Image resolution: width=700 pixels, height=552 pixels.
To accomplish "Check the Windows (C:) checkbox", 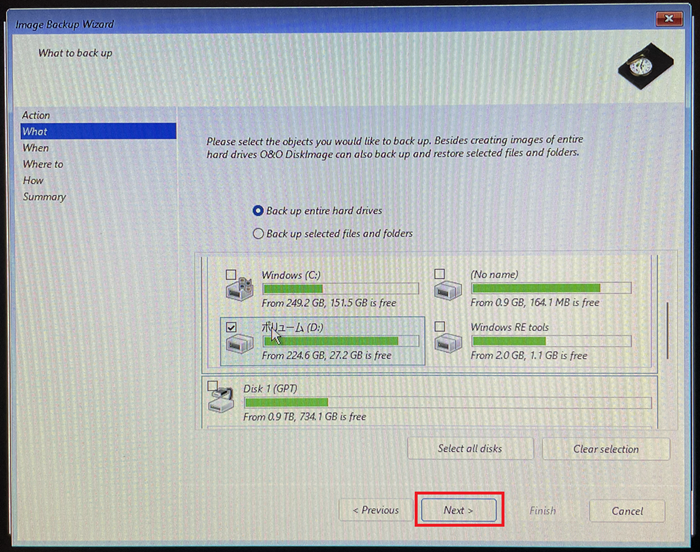I will click(x=232, y=274).
